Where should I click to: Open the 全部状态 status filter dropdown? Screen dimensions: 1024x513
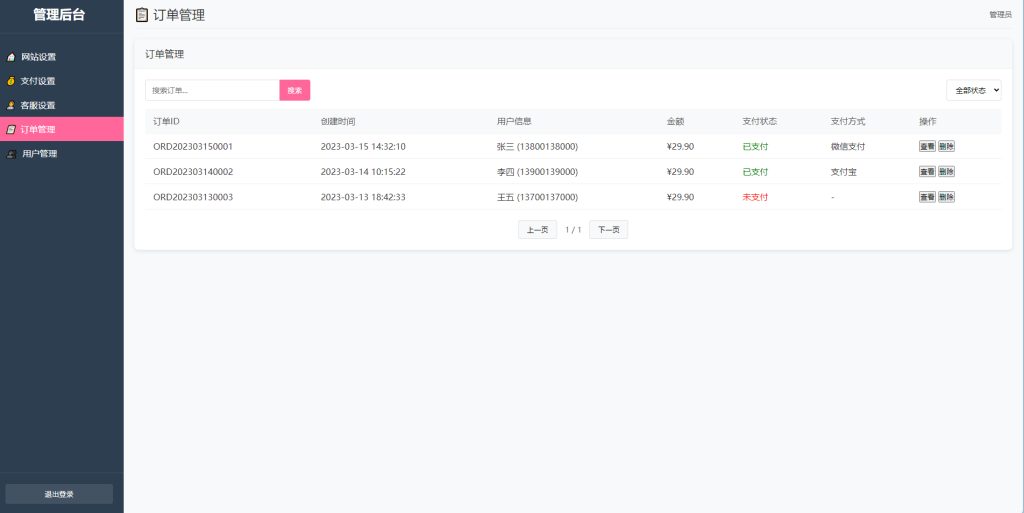(x=973, y=90)
